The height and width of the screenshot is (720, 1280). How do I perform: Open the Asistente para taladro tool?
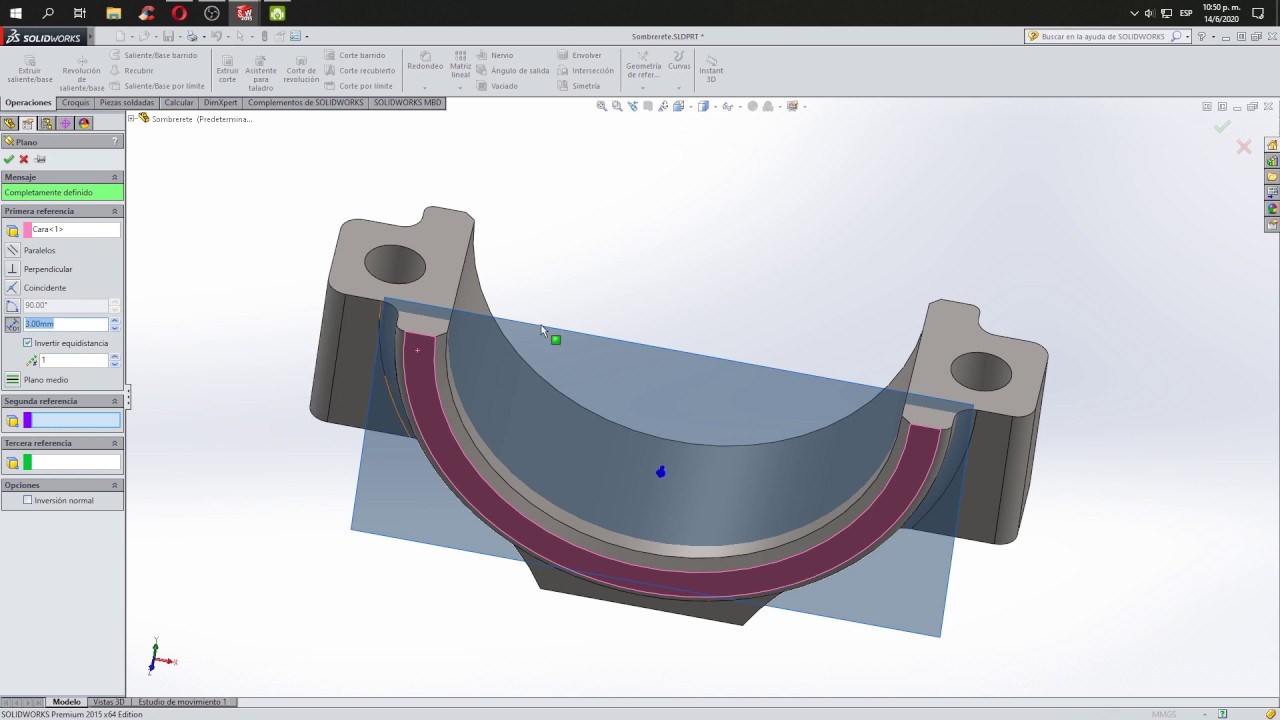(261, 72)
